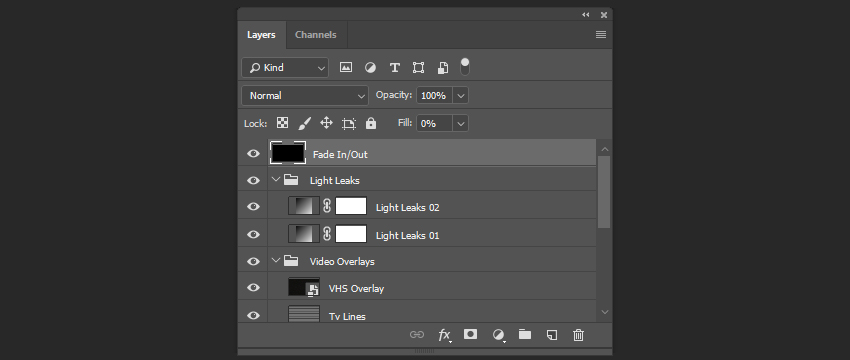The height and width of the screenshot is (360, 850).
Task: Lock position move icon
Action: click(x=326, y=123)
